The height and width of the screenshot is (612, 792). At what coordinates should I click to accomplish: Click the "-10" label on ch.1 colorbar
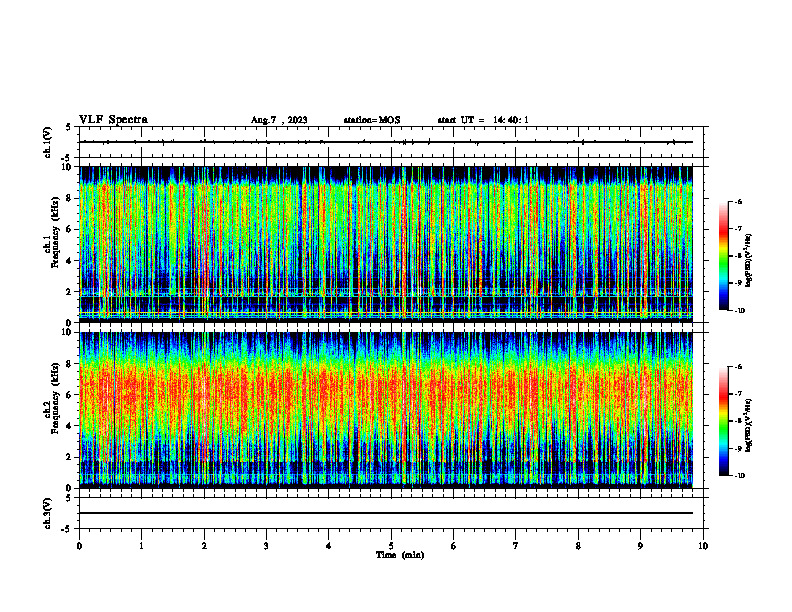[738, 311]
